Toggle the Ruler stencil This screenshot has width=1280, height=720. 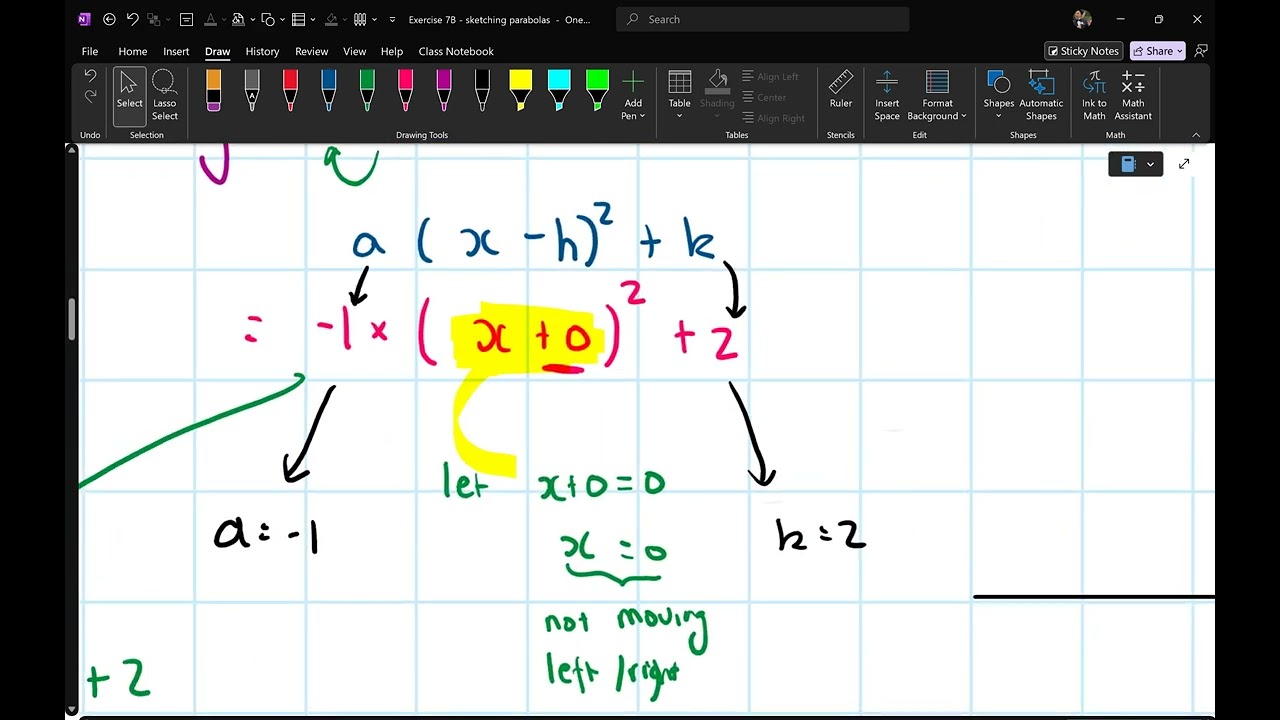click(x=841, y=90)
